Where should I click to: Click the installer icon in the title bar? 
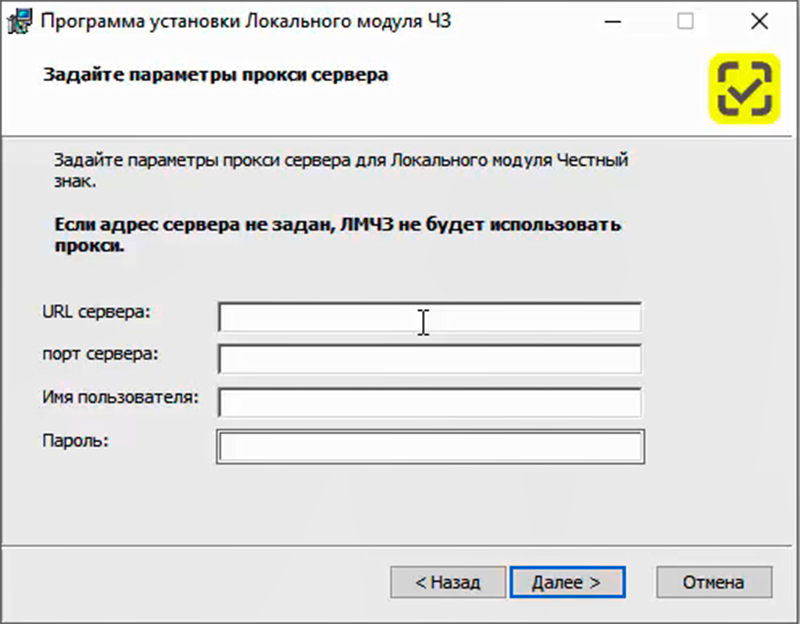pos(19,22)
